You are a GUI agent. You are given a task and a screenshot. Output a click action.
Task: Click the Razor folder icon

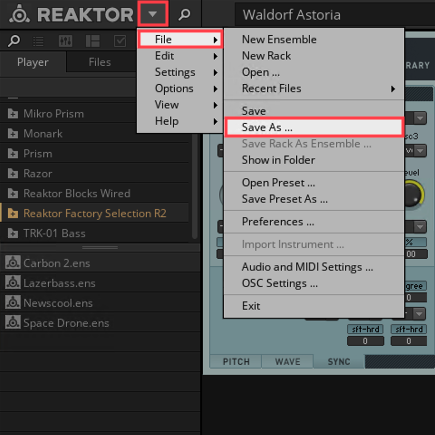pos(13,174)
